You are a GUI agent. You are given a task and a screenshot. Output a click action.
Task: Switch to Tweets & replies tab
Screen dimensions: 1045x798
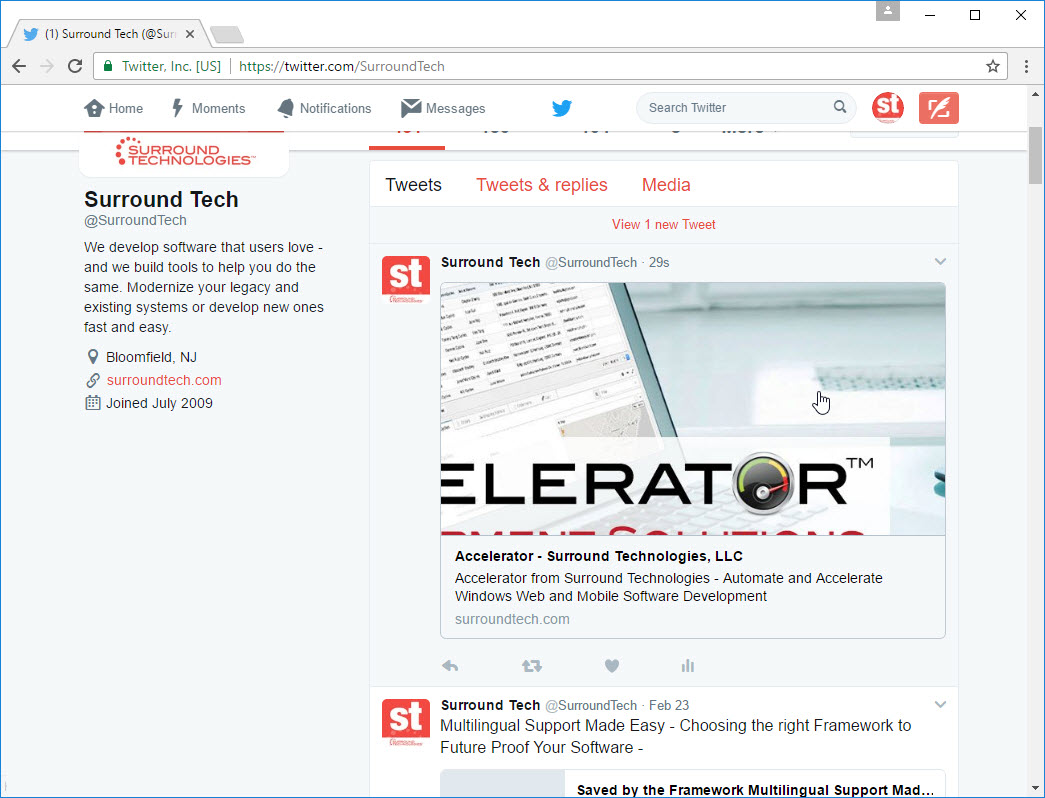tap(542, 185)
